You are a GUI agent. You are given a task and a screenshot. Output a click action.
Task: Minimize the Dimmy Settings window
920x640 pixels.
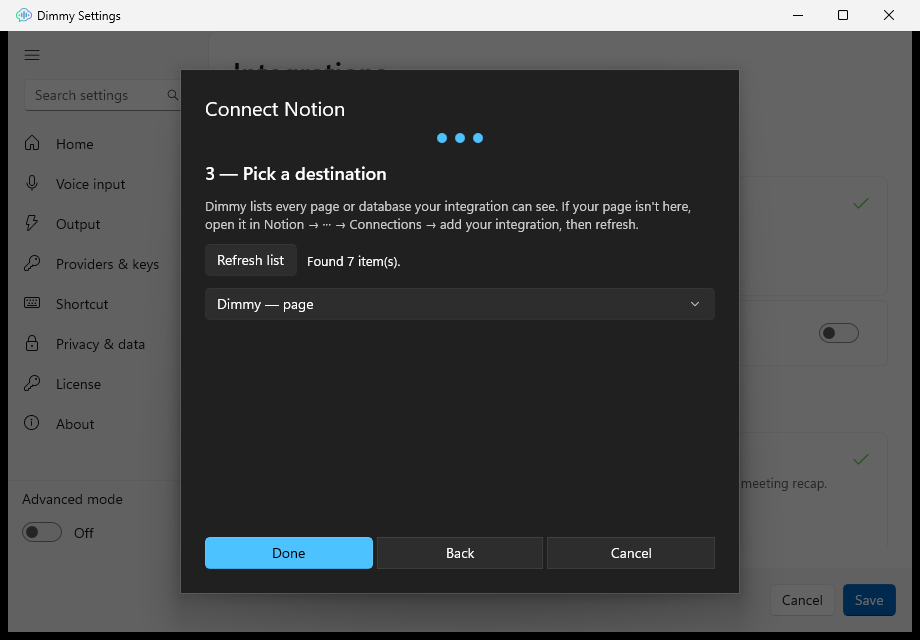click(797, 15)
